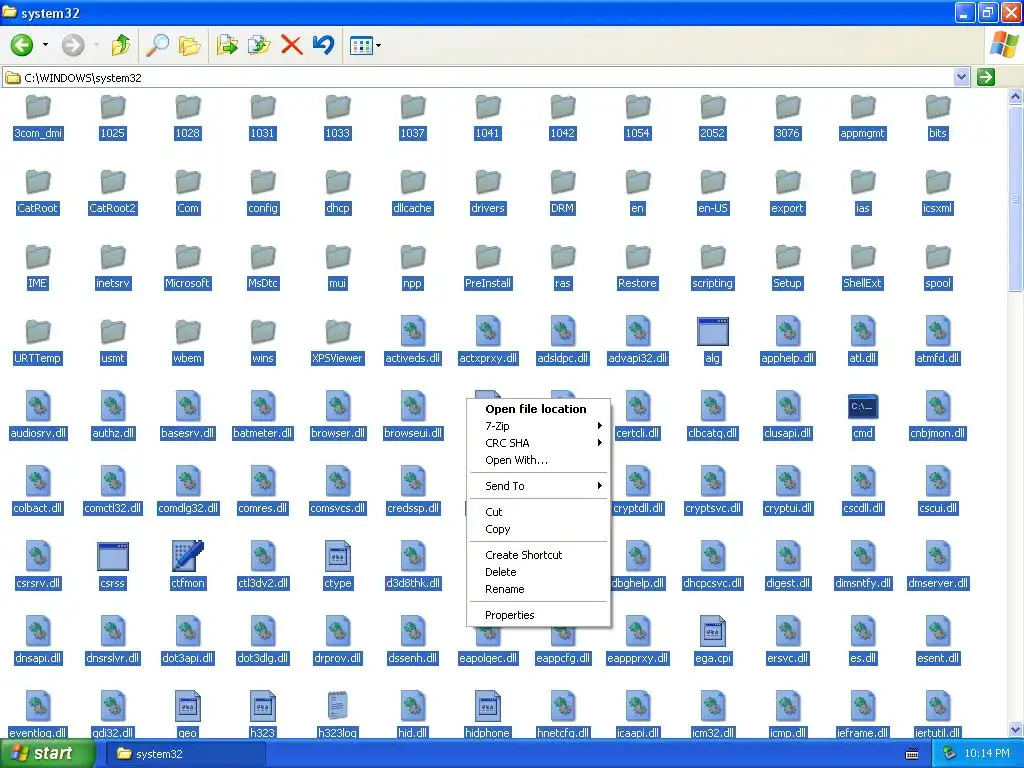The image size is (1024, 768).
Task: Select the ctfmon application icon
Action: click(187, 556)
